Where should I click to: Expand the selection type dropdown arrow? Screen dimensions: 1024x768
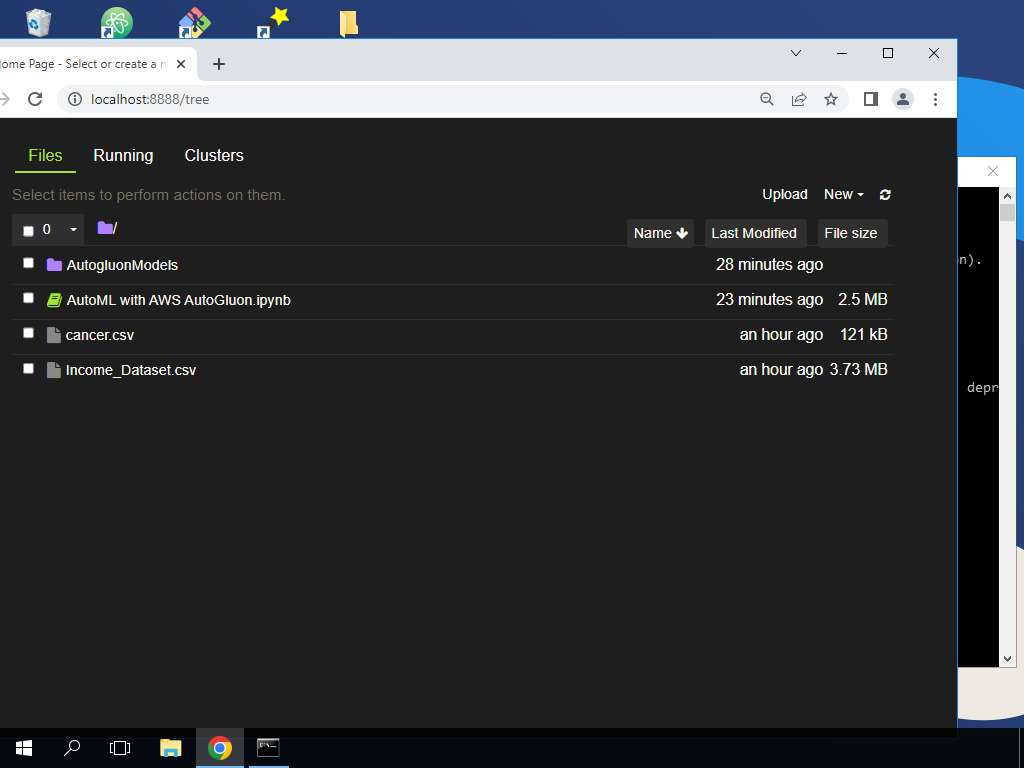(x=73, y=230)
